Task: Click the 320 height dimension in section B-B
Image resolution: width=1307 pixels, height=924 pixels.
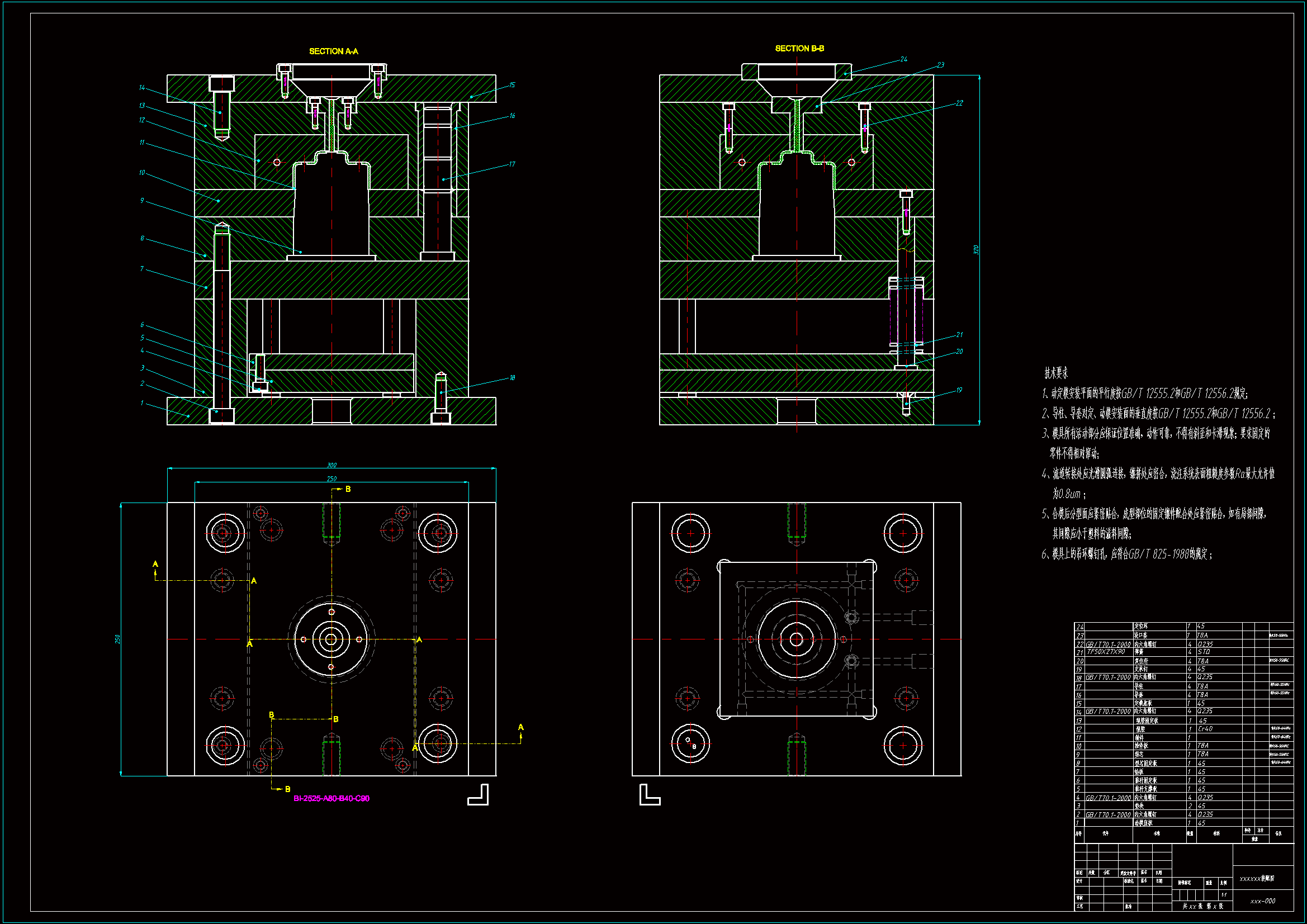Action: (x=975, y=249)
